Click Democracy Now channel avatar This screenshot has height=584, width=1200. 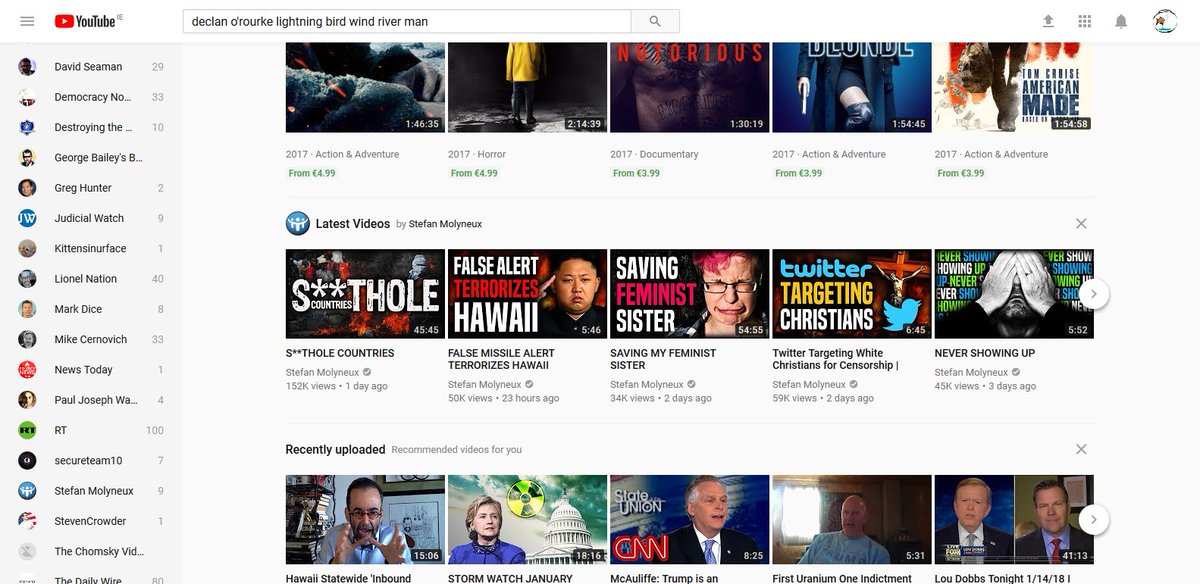28,97
